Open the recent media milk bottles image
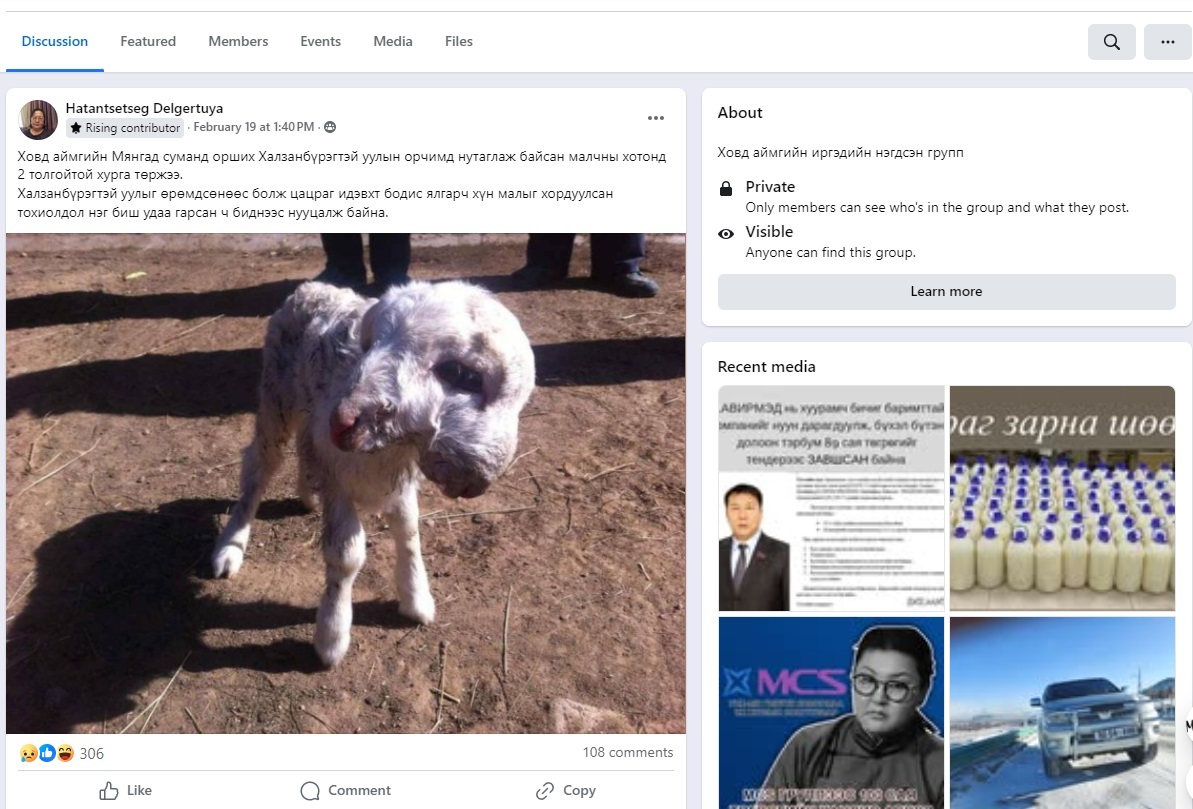 point(1062,498)
